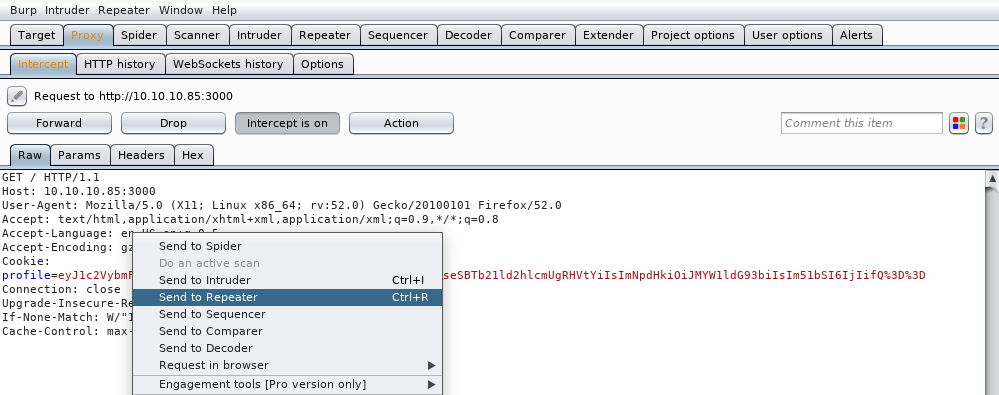Choose Send to Decoder from context menu
The height and width of the screenshot is (395, 999).
pos(287,348)
